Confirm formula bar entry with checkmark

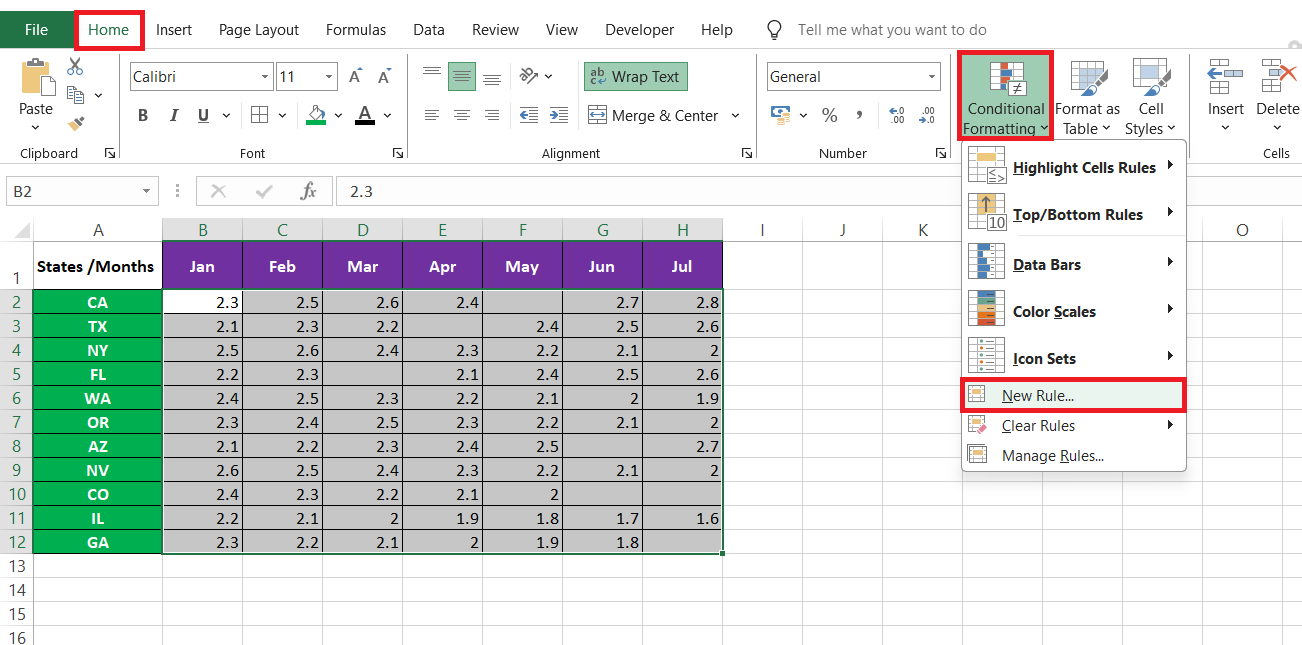[x=265, y=191]
